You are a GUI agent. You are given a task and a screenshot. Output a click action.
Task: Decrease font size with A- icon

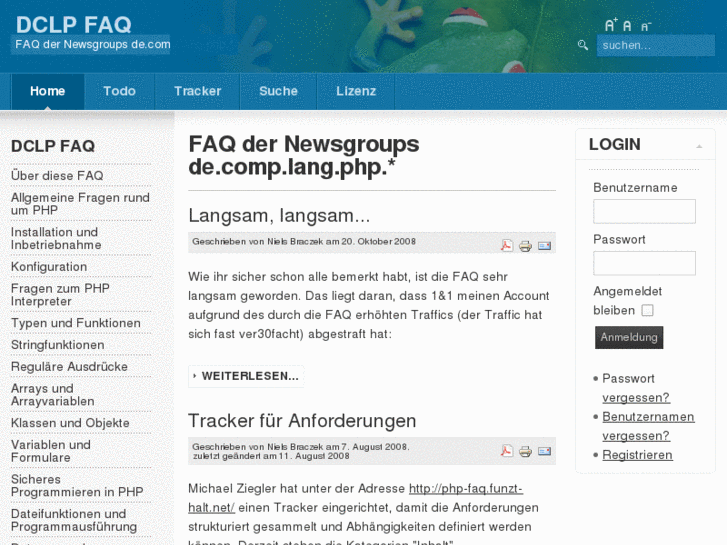tap(646, 26)
